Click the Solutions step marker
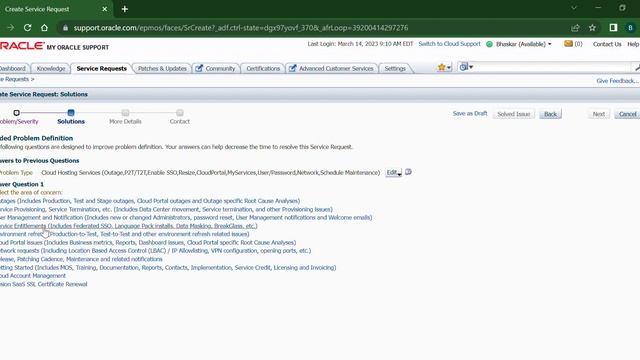This screenshot has height=360, width=640. [71, 113]
